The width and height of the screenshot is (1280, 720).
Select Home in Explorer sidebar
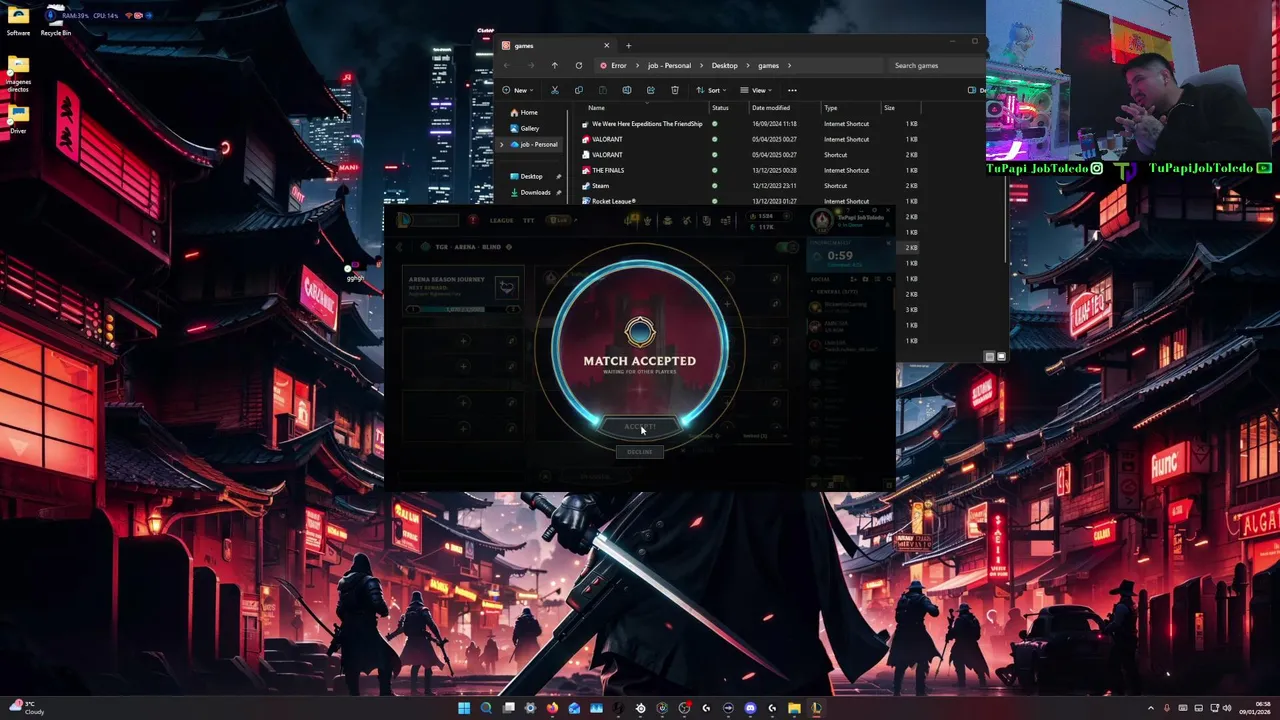point(523,112)
